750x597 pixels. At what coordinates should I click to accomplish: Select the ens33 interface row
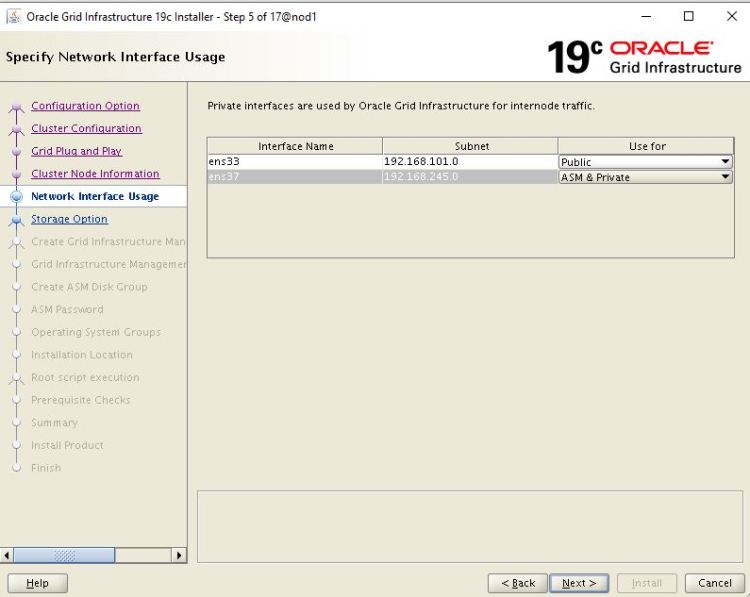pos(294,162)
